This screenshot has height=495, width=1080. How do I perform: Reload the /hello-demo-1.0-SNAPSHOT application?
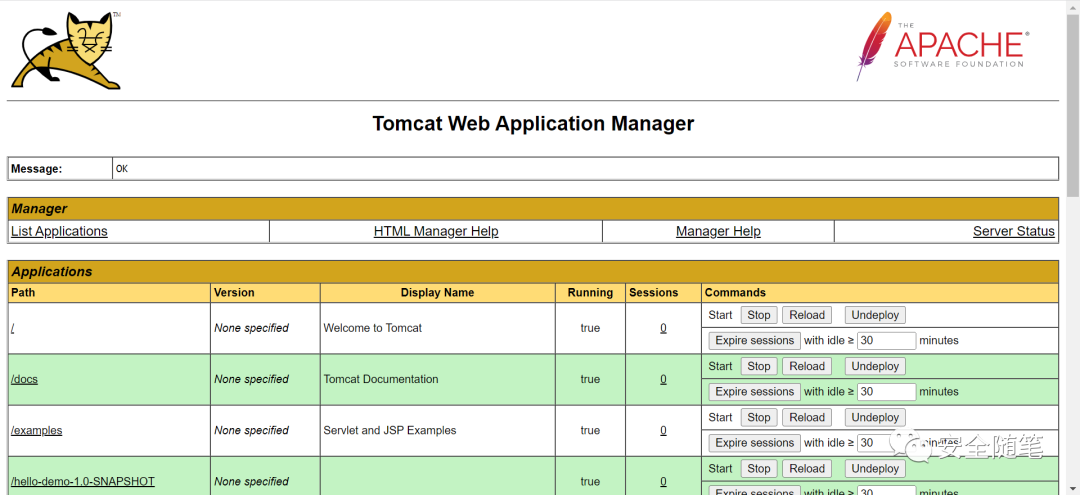pyautogui.click(x=807, y=468)
